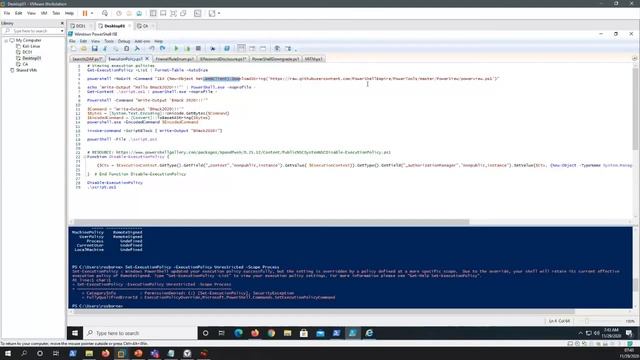Click the Library search field
640x360 pixels.
[33, 31]
